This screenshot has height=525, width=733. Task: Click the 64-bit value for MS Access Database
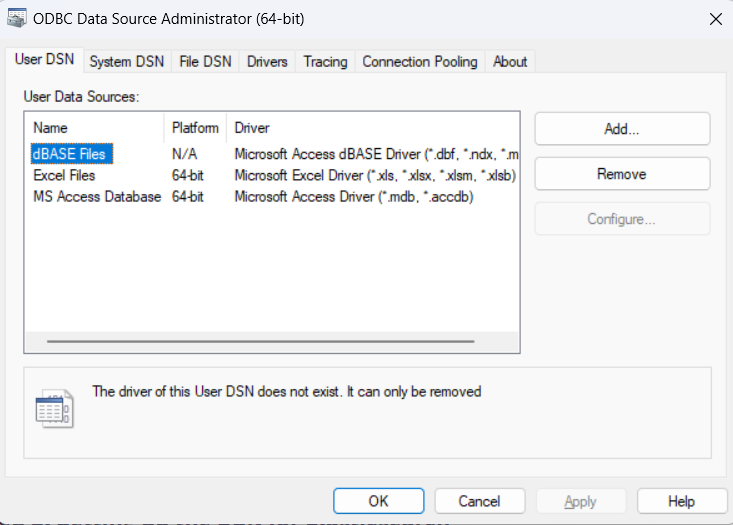pyautogui.click(x=187, y=197)
